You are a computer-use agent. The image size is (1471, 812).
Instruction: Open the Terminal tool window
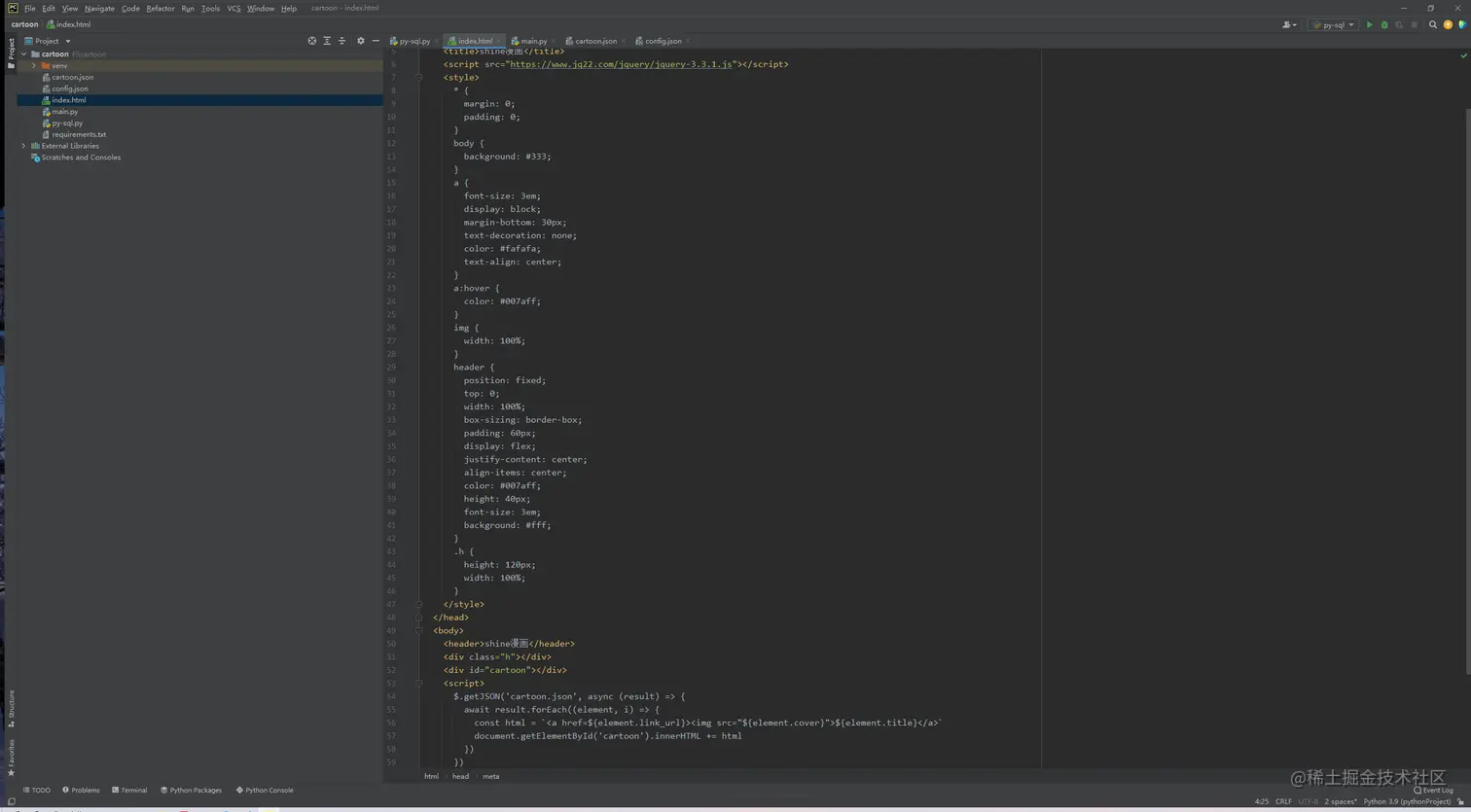pyautogui.click(x=129, y=790)
